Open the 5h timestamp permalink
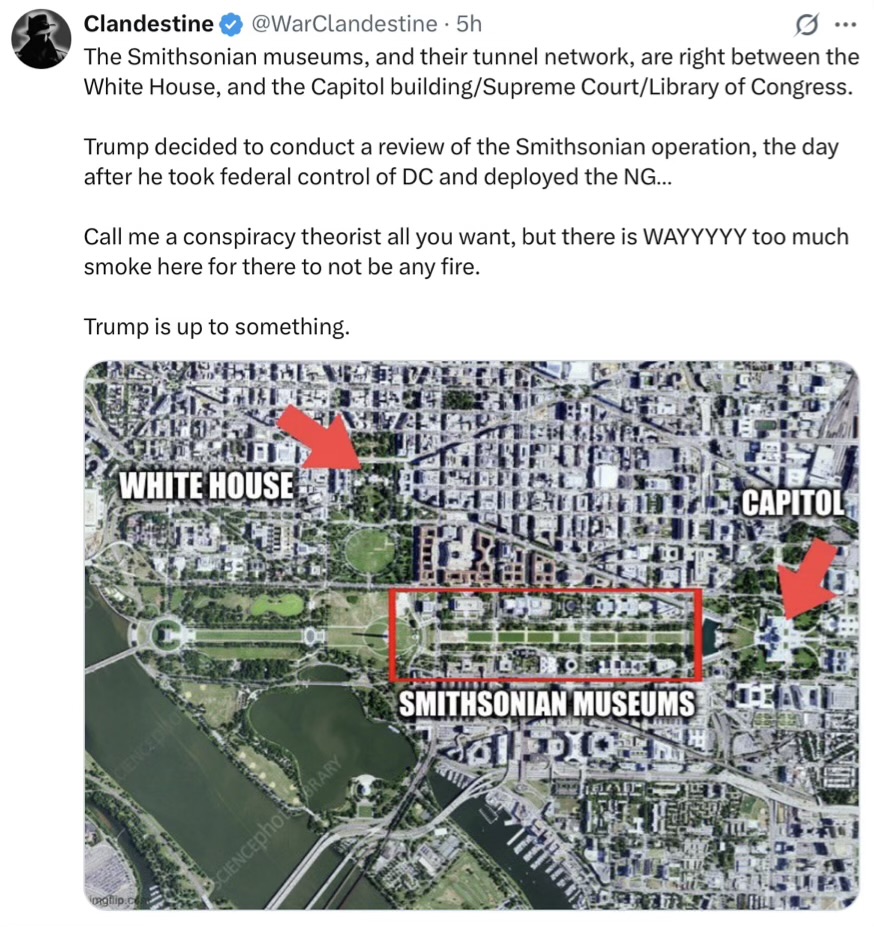The height and width of the screenshot is (927, 874). [469, 24]
